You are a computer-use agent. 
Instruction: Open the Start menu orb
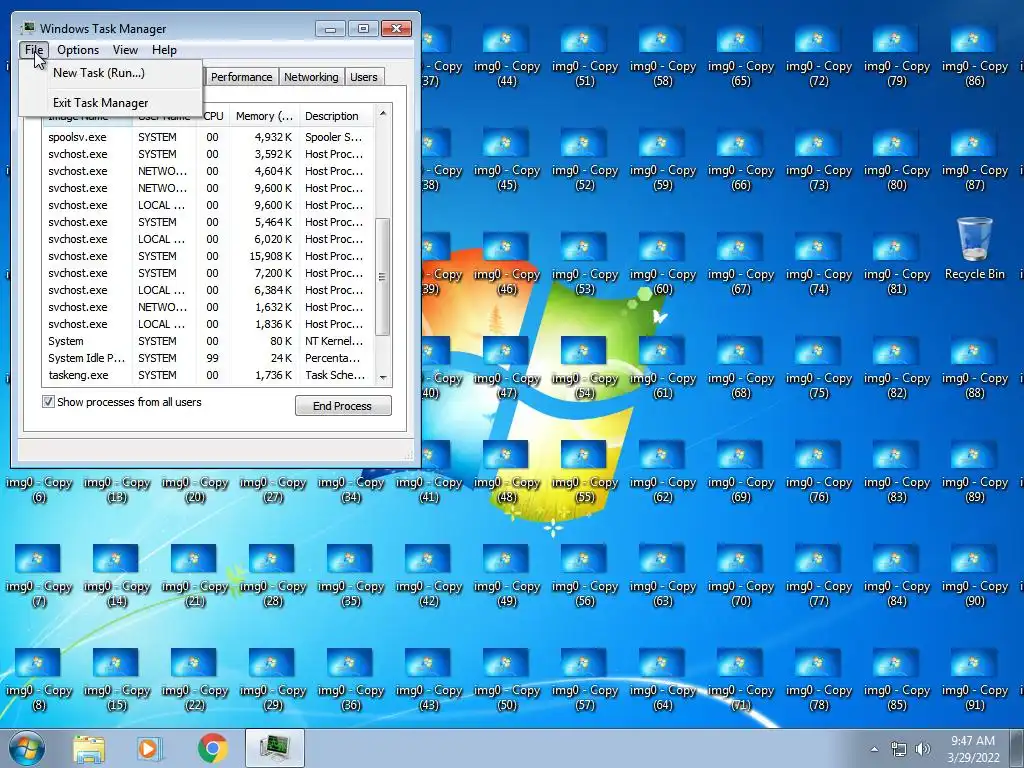[x=27, y=748]
